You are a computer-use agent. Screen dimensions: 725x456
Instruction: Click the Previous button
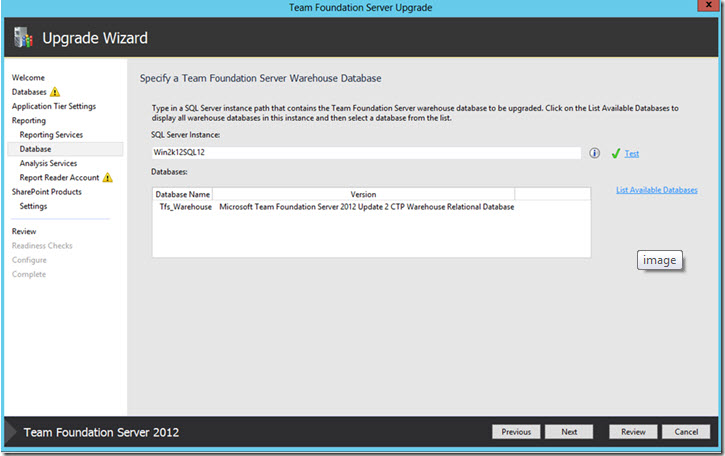point(516,431)
